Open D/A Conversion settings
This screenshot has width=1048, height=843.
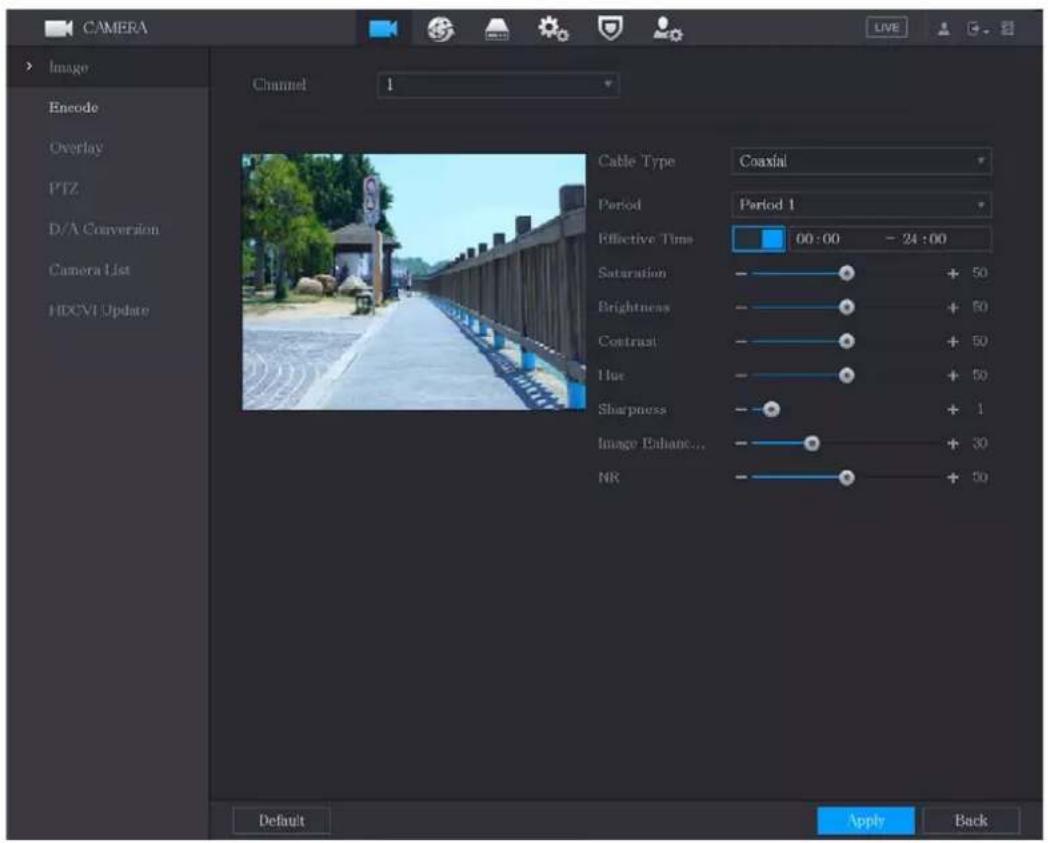104,229
